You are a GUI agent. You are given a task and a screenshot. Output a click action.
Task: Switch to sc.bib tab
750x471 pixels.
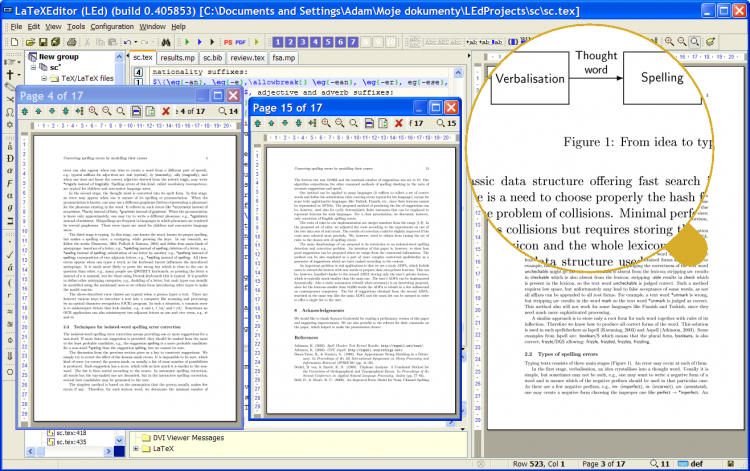tap(213, 58)
